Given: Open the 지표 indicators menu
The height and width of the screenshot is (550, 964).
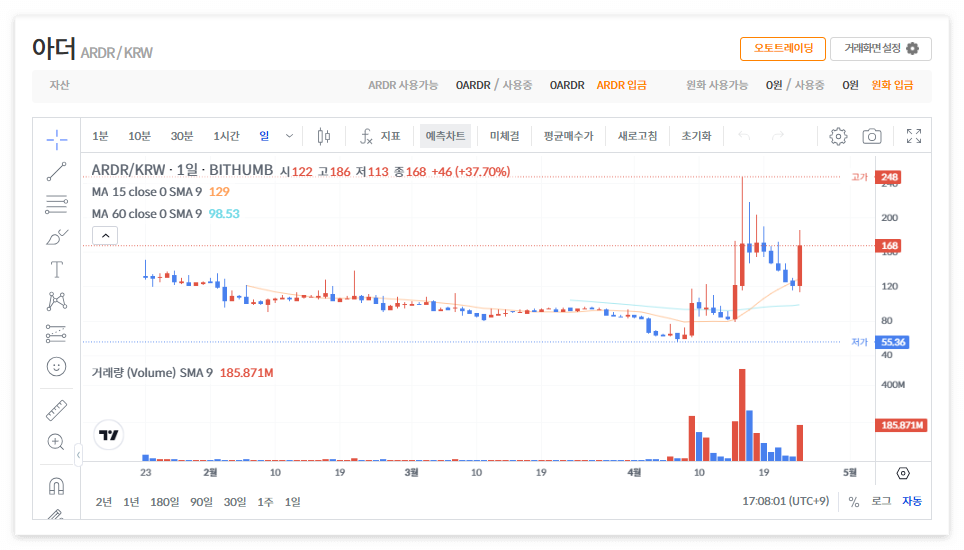Looking at the screenshot, I should tap(380, 136).
